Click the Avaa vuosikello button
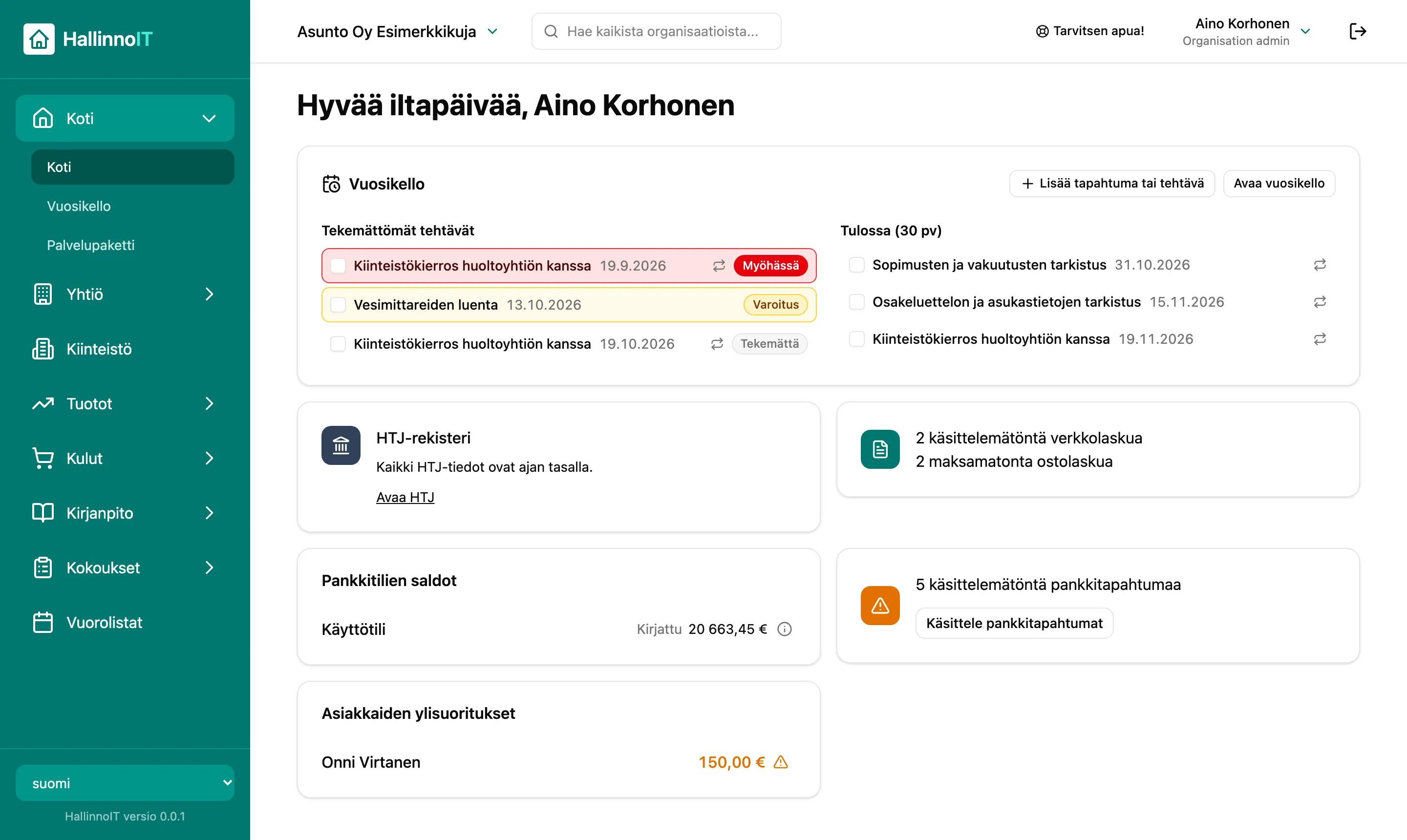The width and height of the screenshot is (1407, 840). tap(1279, 184)
